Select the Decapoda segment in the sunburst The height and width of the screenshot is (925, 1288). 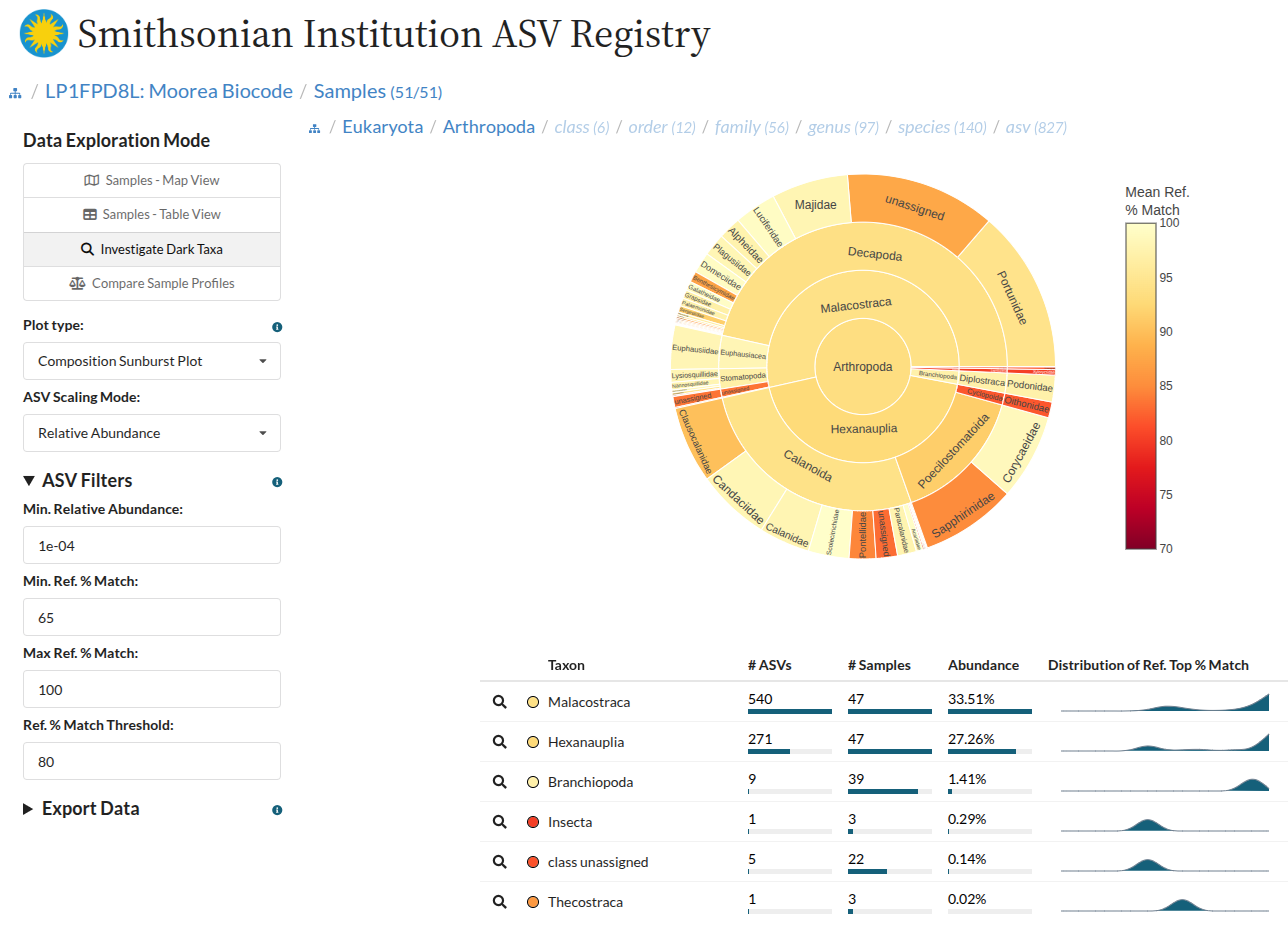coord(875,255)
